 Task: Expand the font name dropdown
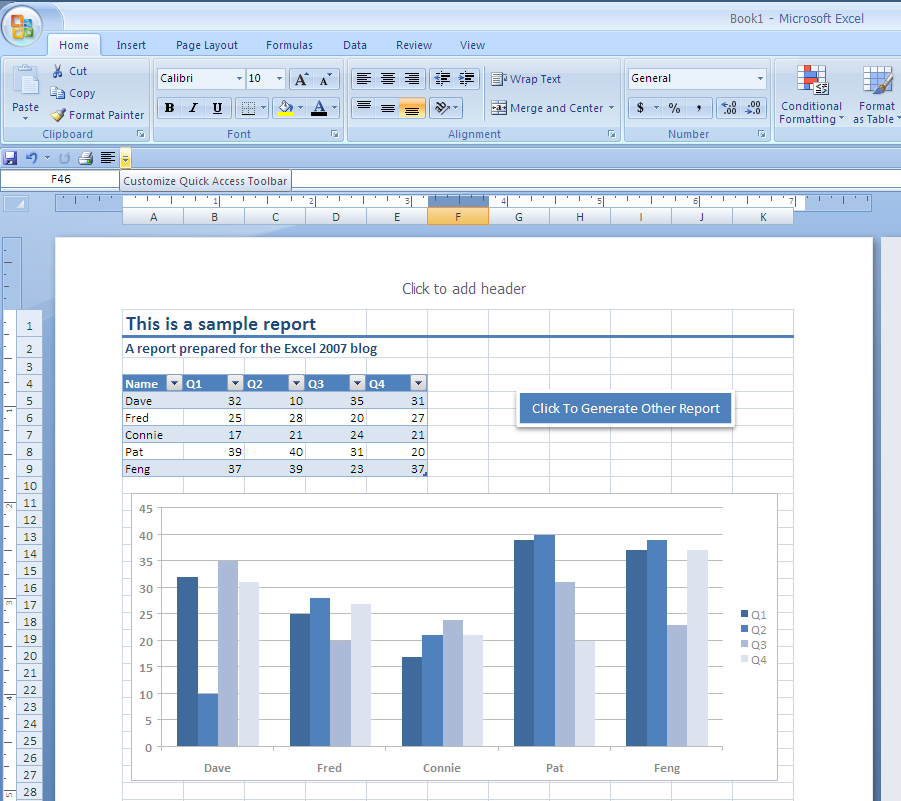pos(239,79)
